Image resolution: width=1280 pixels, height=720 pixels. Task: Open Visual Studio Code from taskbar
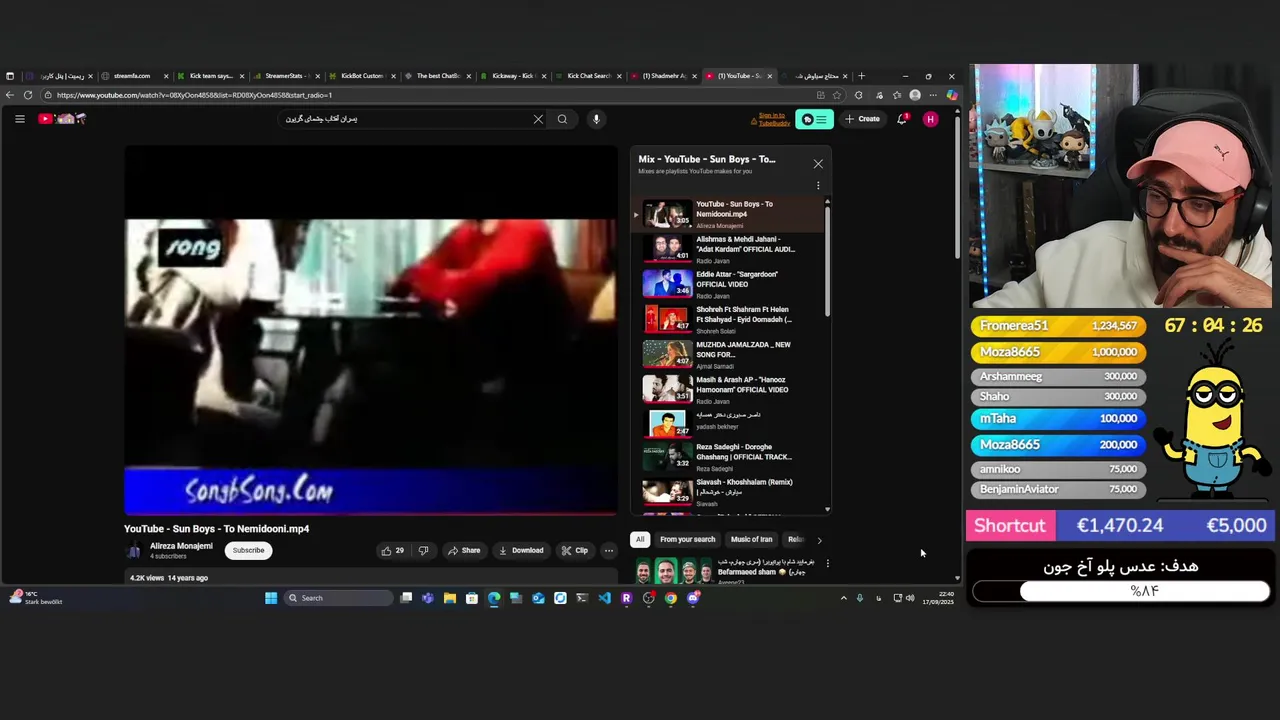[x=604, y=598]
